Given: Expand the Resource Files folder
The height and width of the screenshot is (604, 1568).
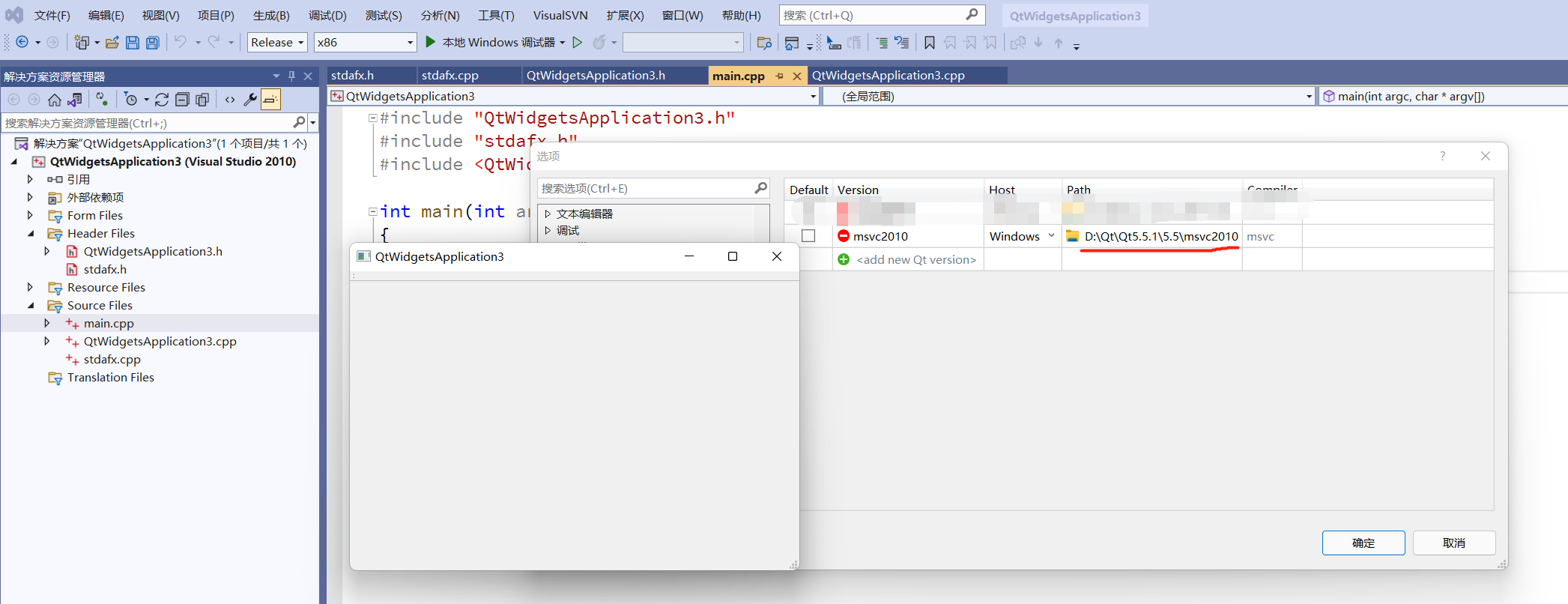Looking at the screenshot, I should 30,287.
